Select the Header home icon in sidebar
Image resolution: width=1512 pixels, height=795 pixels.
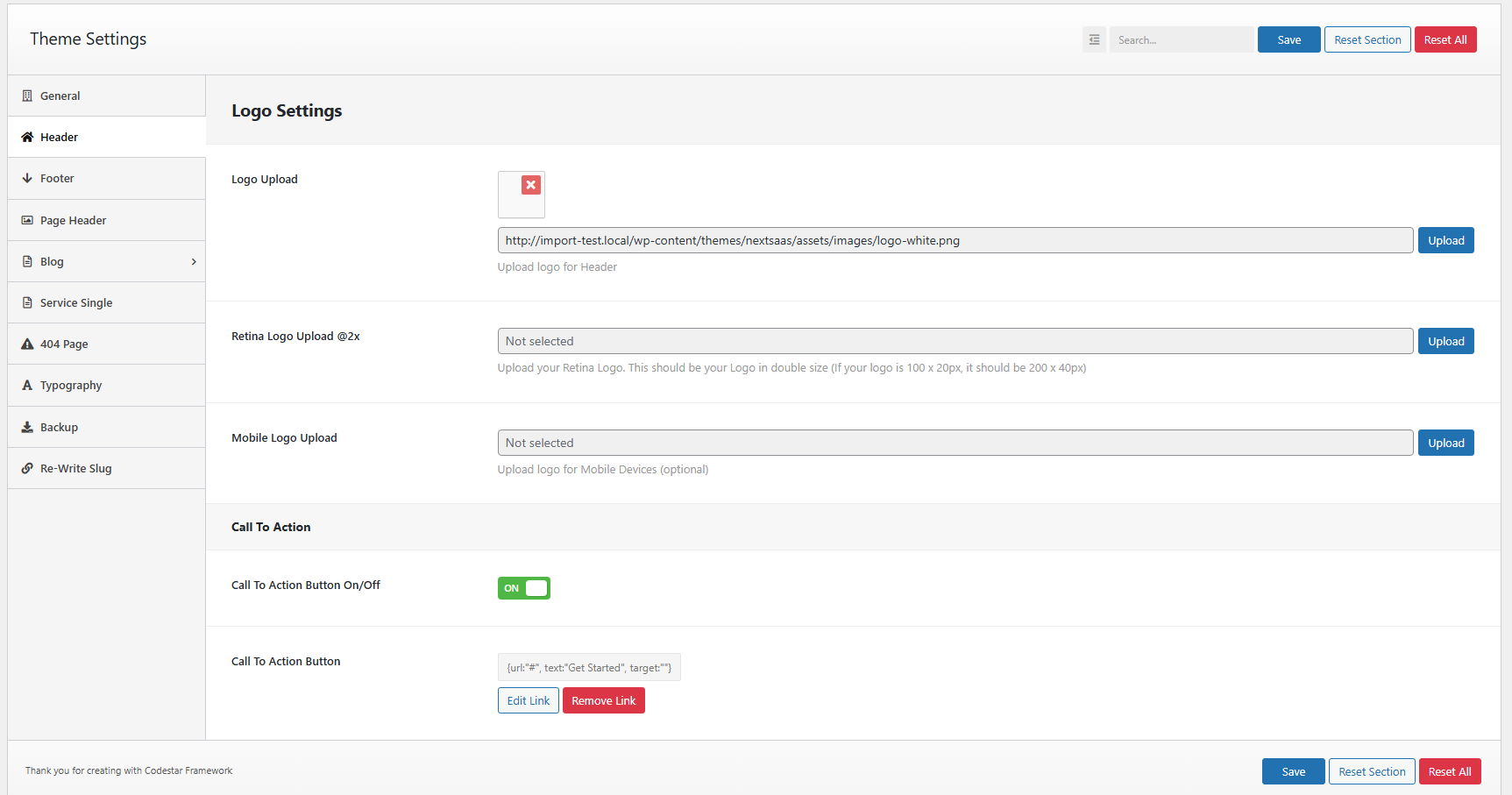pos(27,137)
